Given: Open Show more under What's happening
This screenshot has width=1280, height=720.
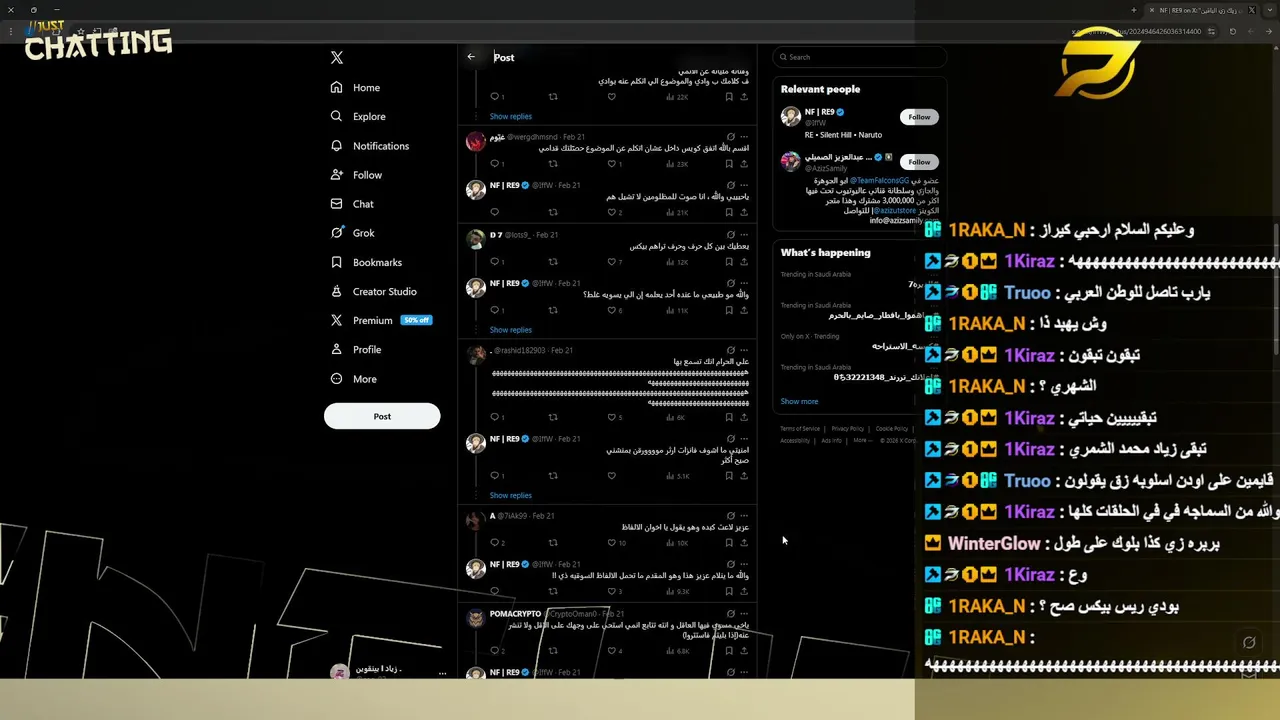Looking at the screenshot, I should coord(799,401).
